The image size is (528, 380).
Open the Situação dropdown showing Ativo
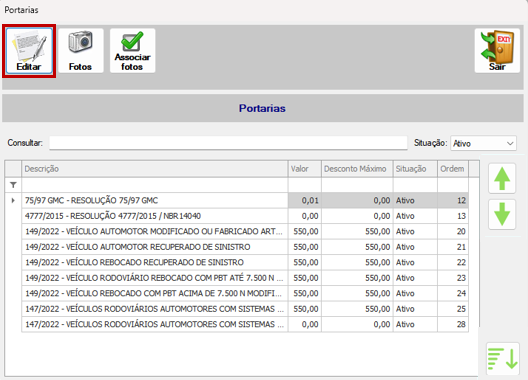483,144
